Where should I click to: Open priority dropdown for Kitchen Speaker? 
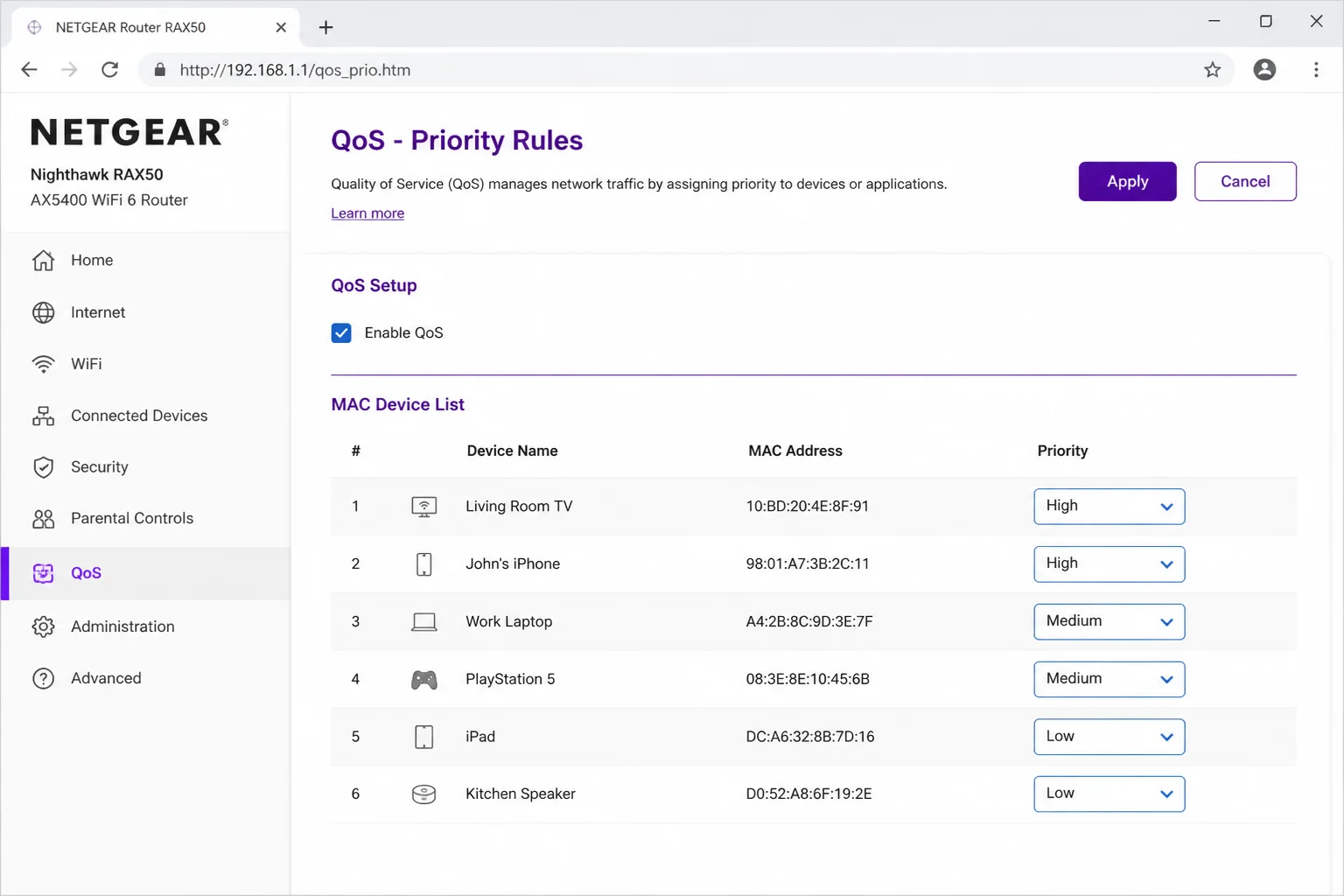(x=1109, y=794)
